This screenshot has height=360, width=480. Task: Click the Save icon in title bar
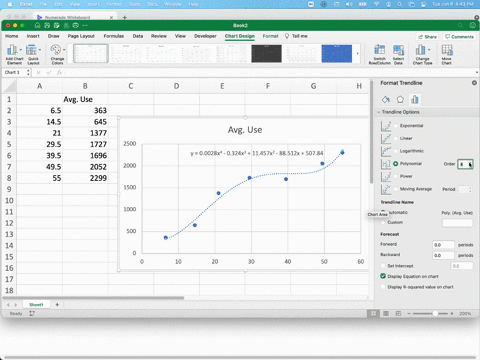click(47, 25)
